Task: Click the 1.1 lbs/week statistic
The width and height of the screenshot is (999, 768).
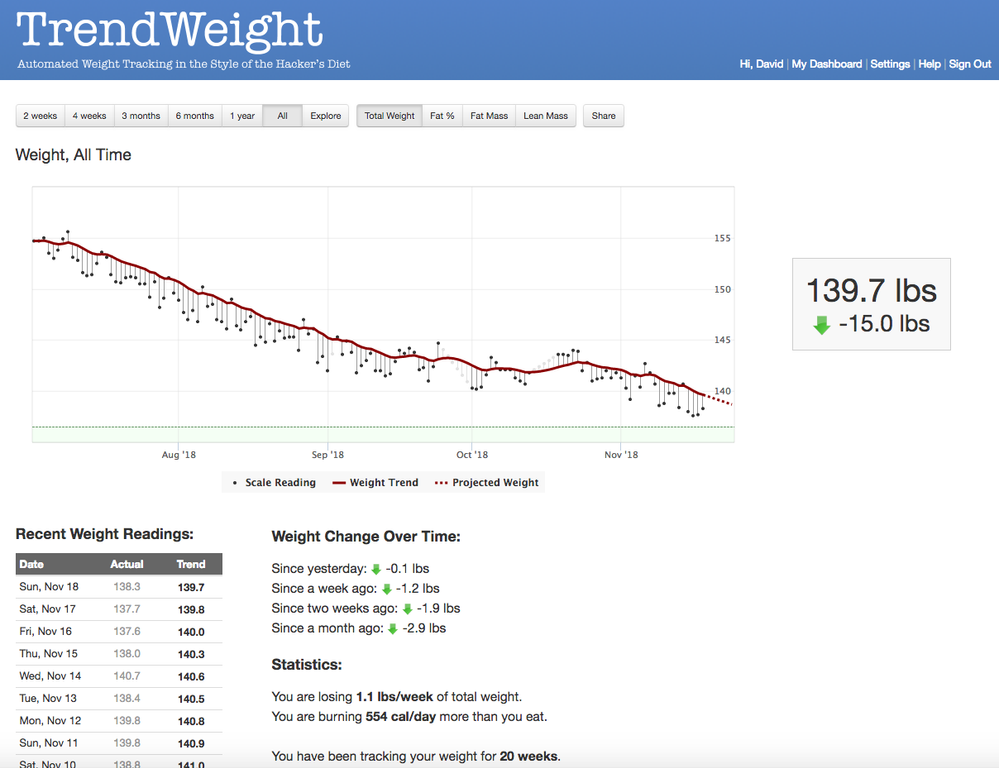Action: 394,697
